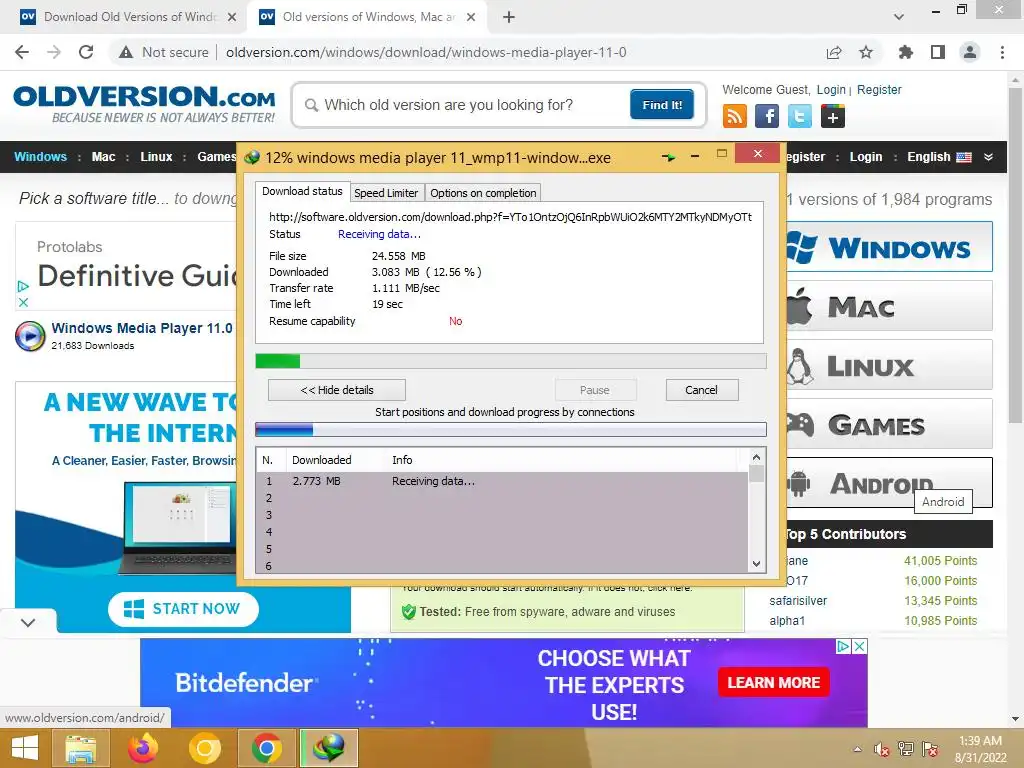Screen dimensions: 1024x768
Task: Click the browser forward arrow
Action: coord(54,52)
